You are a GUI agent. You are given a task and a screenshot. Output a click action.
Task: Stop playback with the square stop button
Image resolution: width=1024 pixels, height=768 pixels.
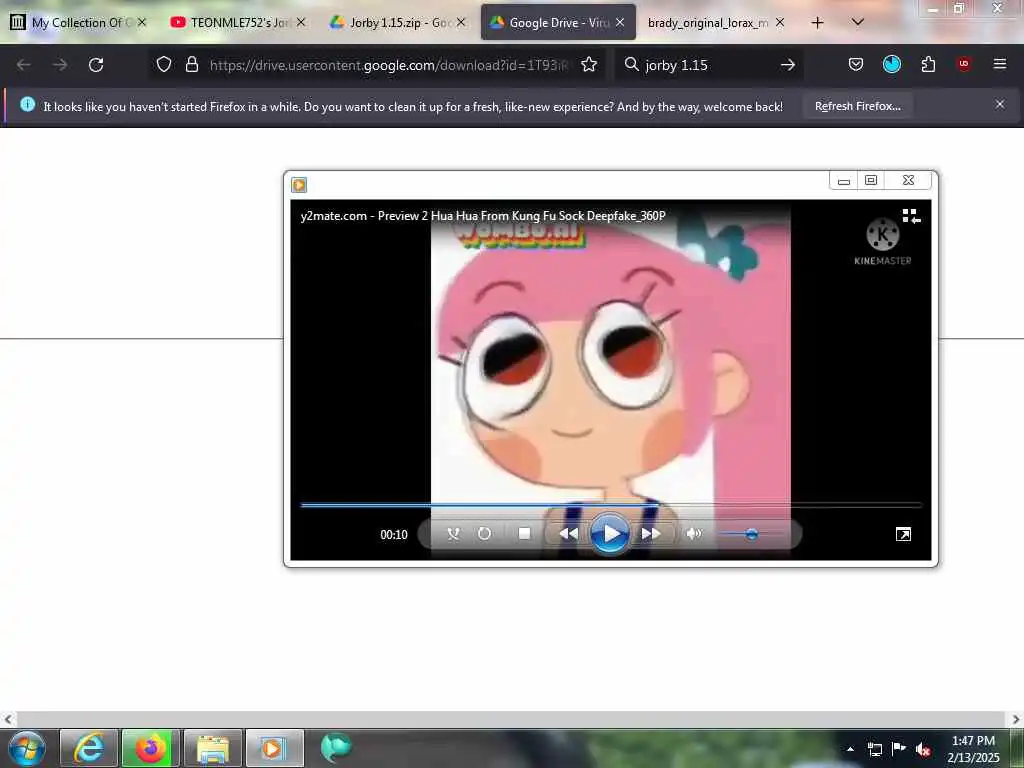(x=524, y=534)
